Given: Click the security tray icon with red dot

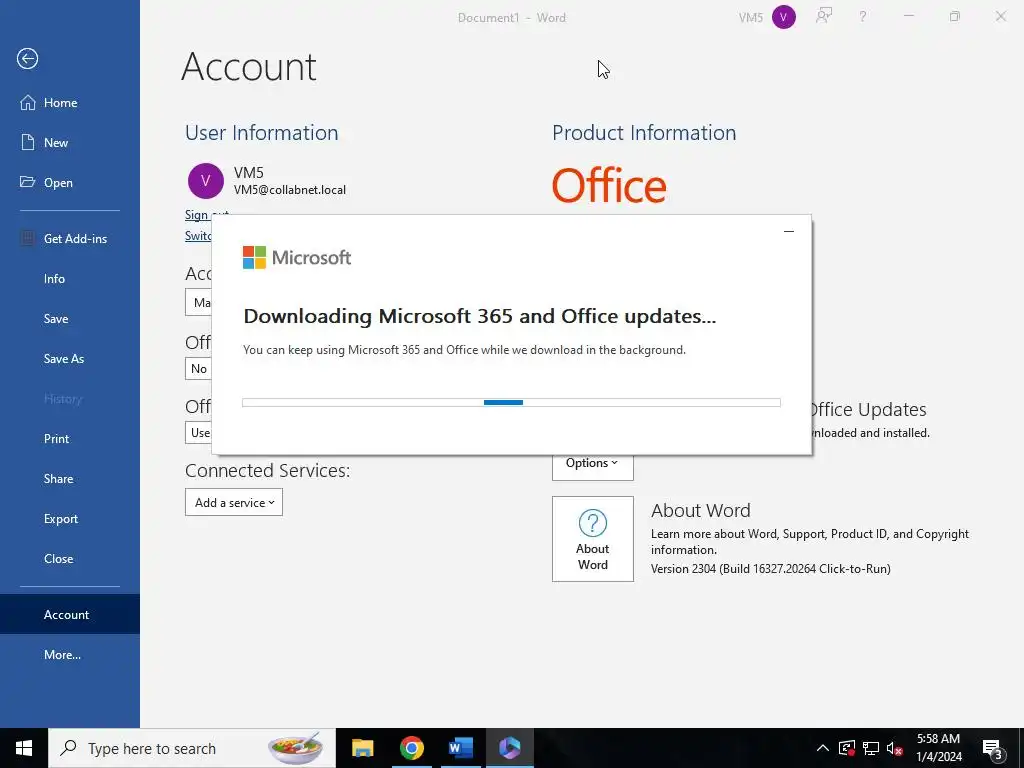Looking at the screenshot, I should tap(847, 748).
